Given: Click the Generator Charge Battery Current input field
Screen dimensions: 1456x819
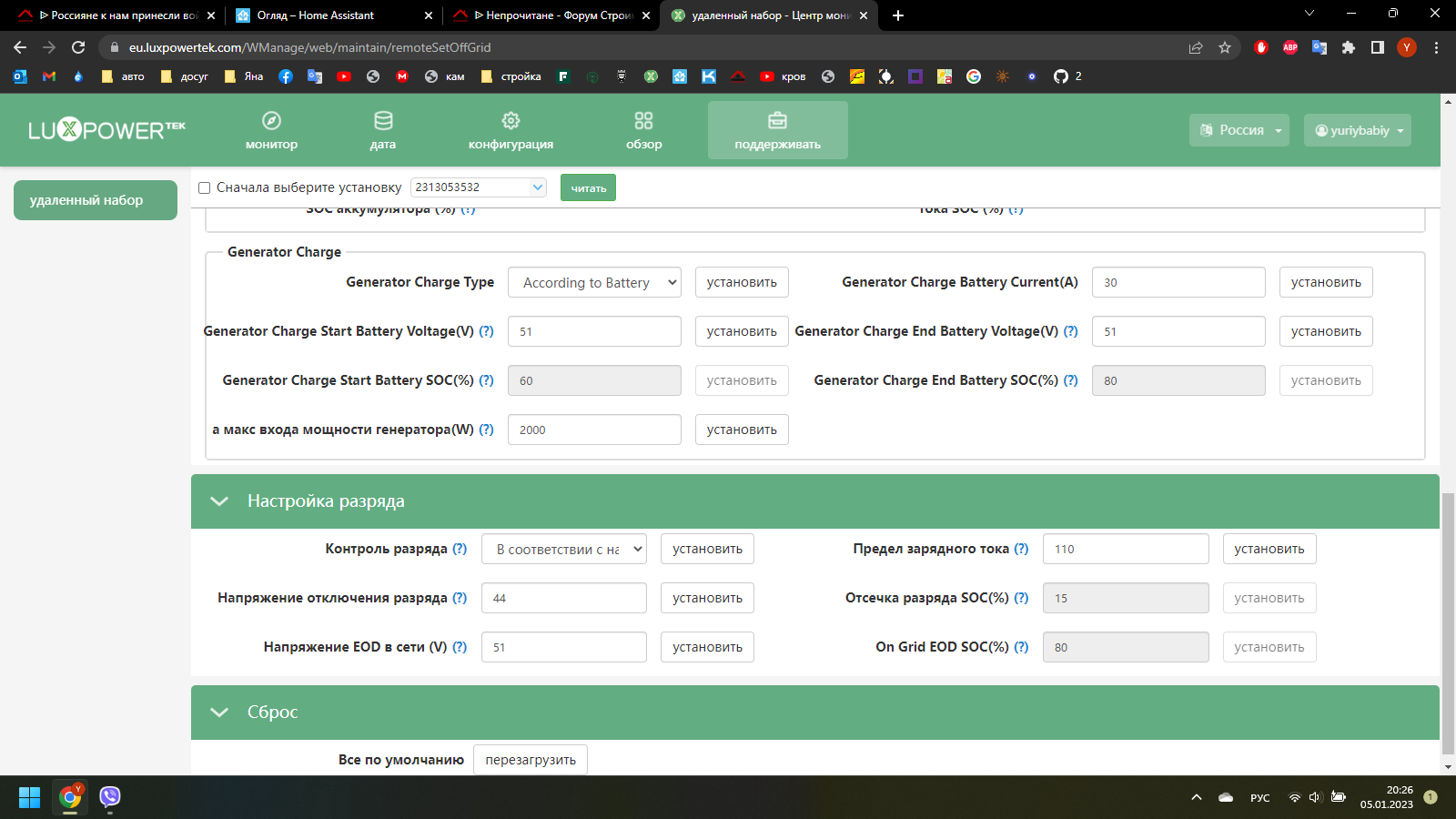Looking at the screenshot, I should [x=1178, y=282].
